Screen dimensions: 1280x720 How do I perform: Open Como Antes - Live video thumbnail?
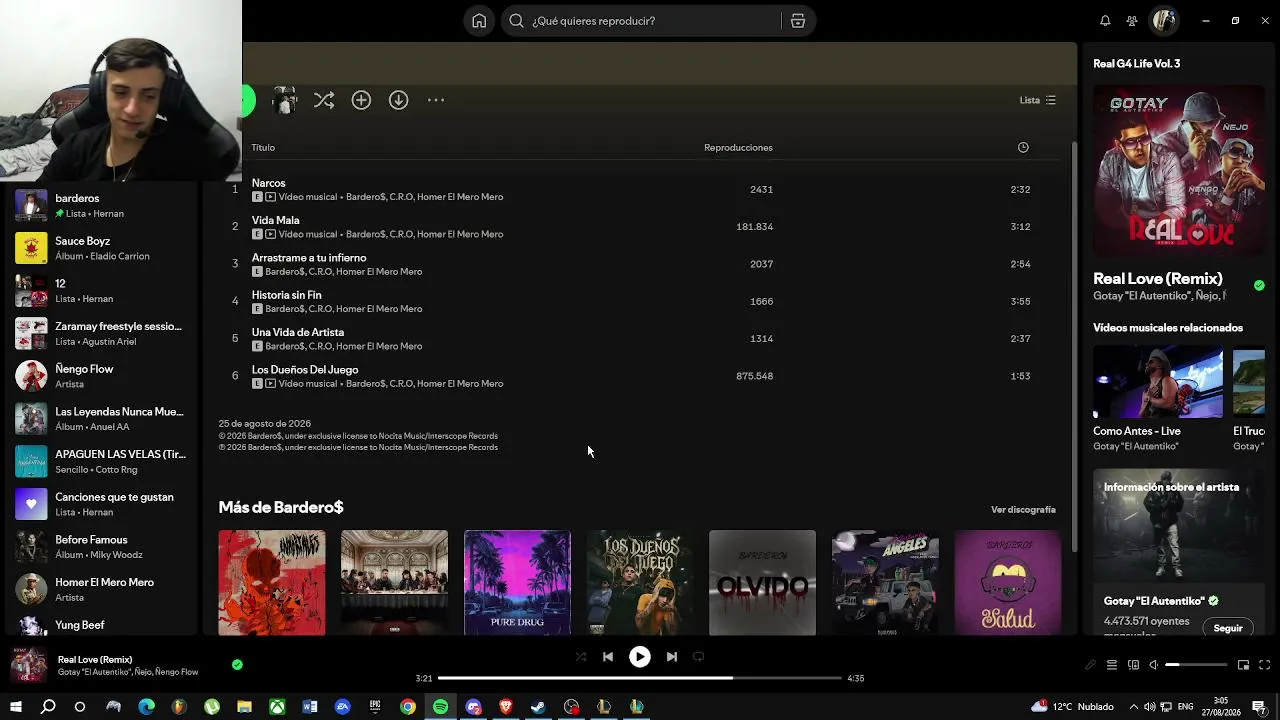(1158, 382)
